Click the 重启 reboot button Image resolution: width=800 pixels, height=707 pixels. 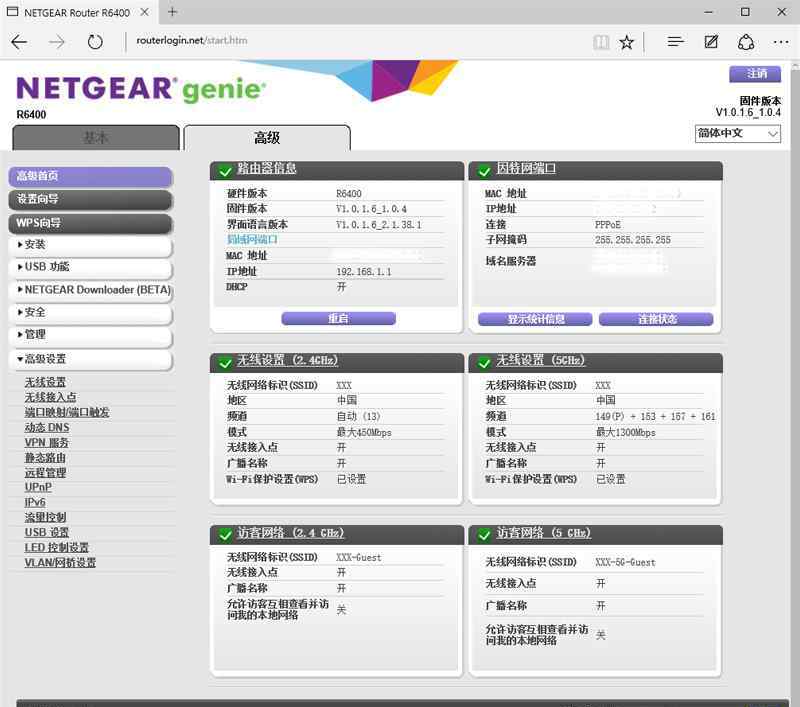tap(338, 319)
